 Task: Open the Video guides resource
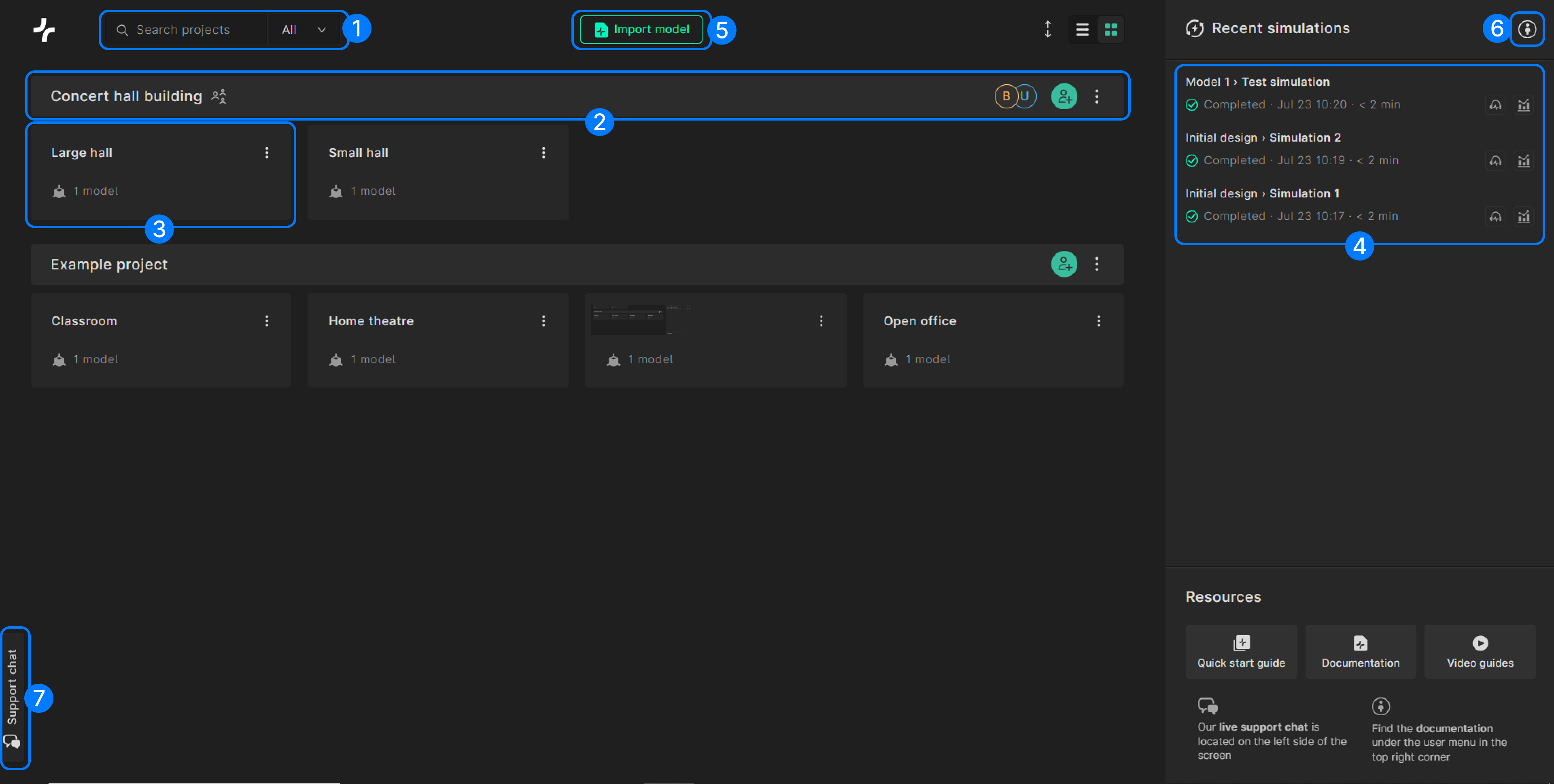pyautogui.click(x=1480, y=652)
